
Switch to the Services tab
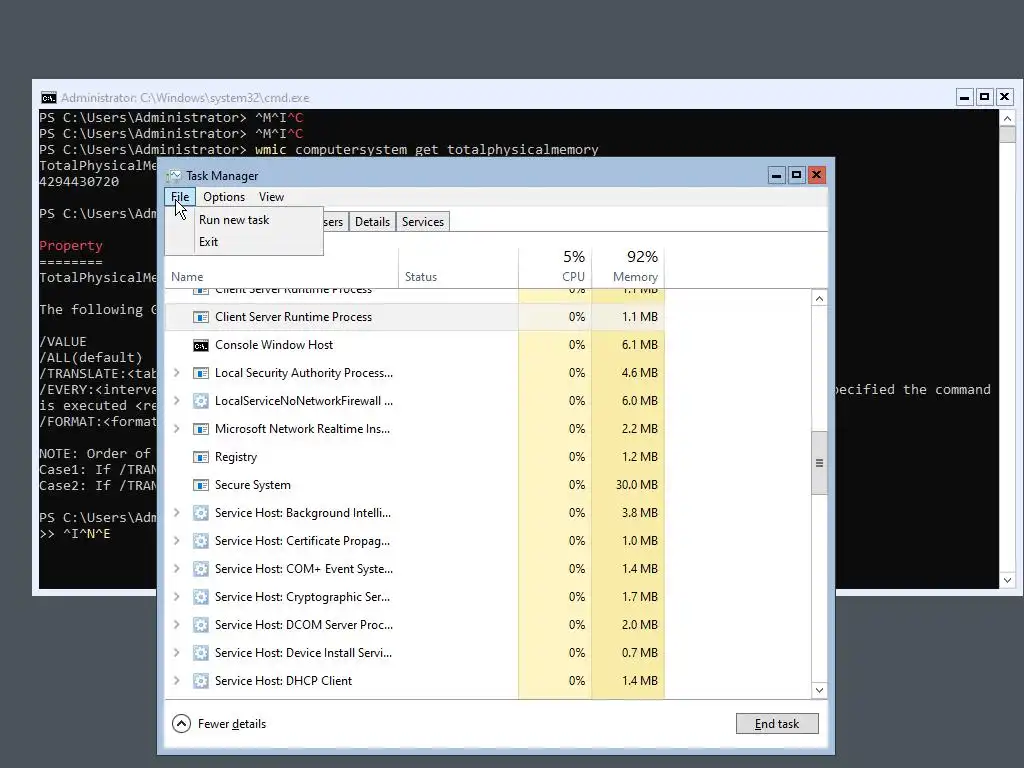[x=423, y=221]
